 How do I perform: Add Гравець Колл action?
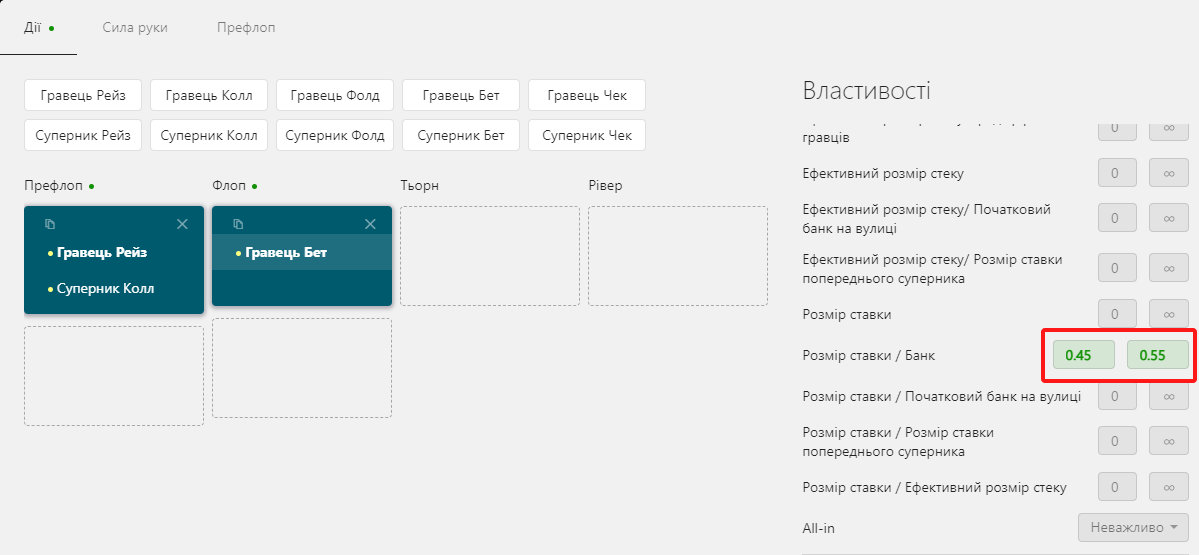click(x=209, y=96)
